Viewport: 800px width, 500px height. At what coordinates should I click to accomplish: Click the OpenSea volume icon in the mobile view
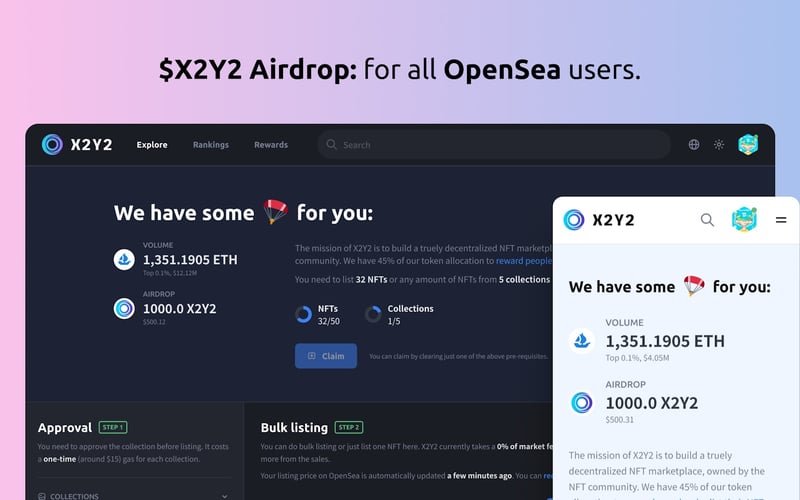pyautogui.click(x=582, y=341)
